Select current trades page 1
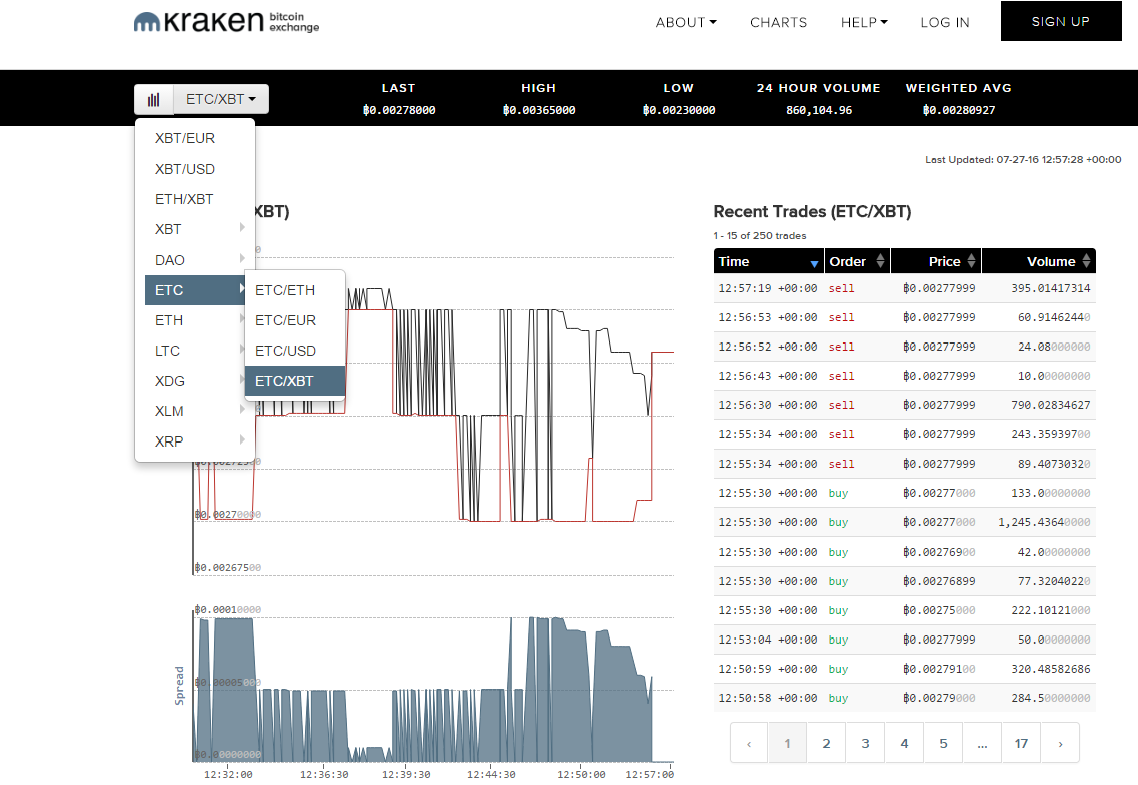This screenshot has width=1138, height=785. pyautogui.click(x=787, y=744)
